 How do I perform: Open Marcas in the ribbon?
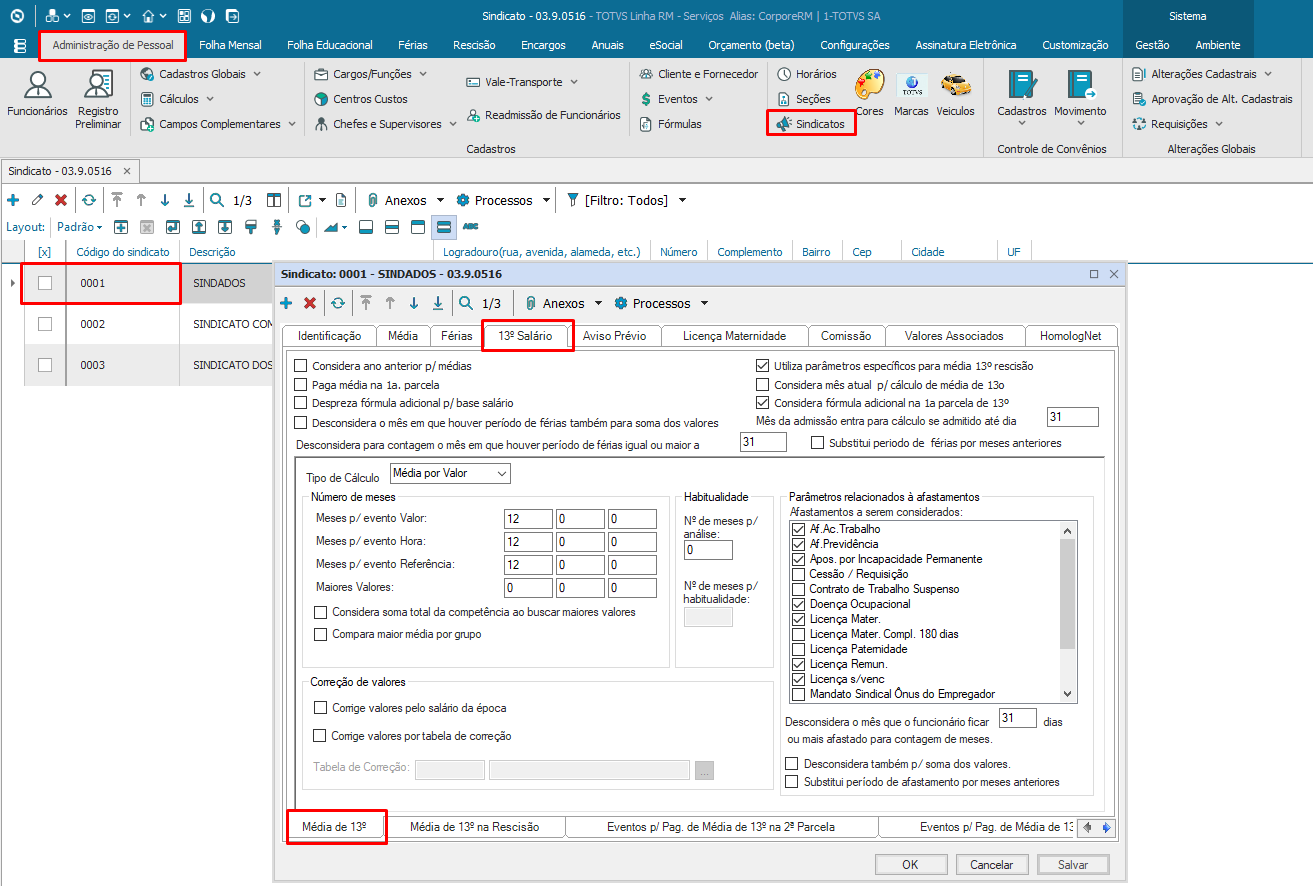911,93
